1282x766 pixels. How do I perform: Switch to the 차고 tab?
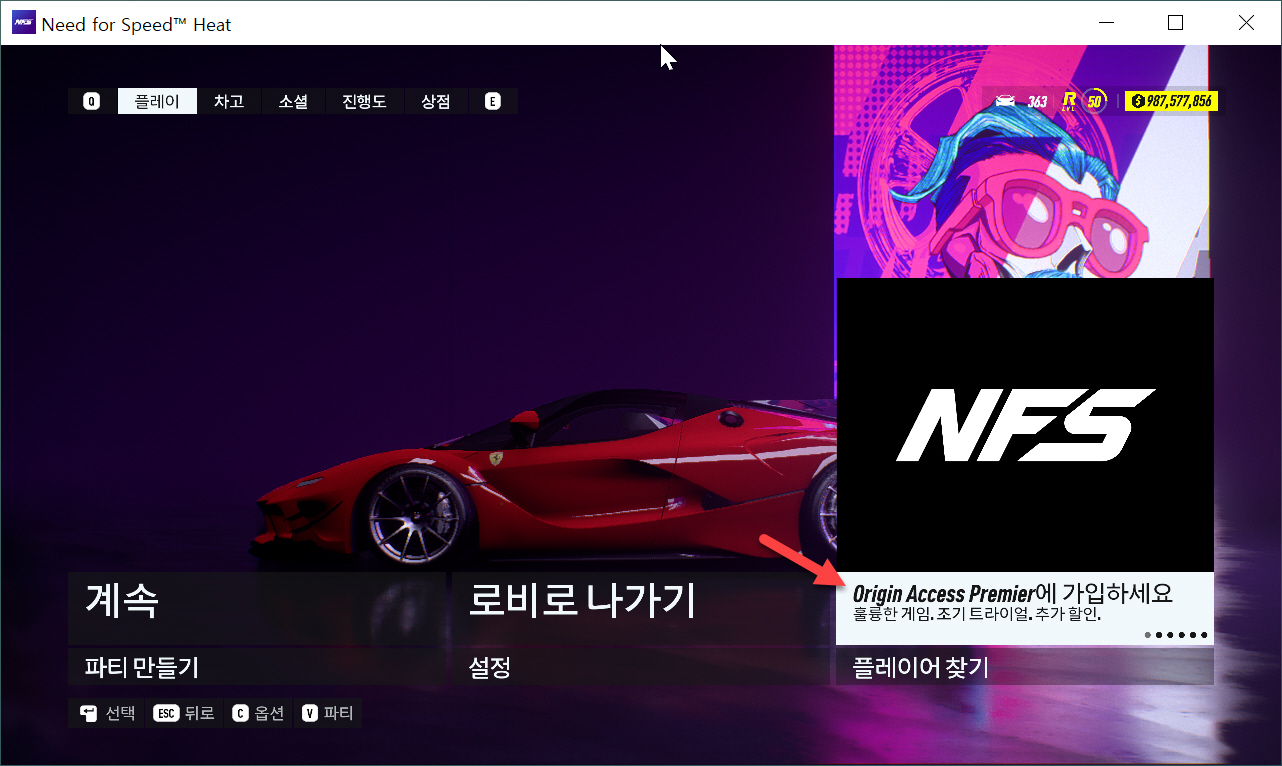click(x=229, y=101)
